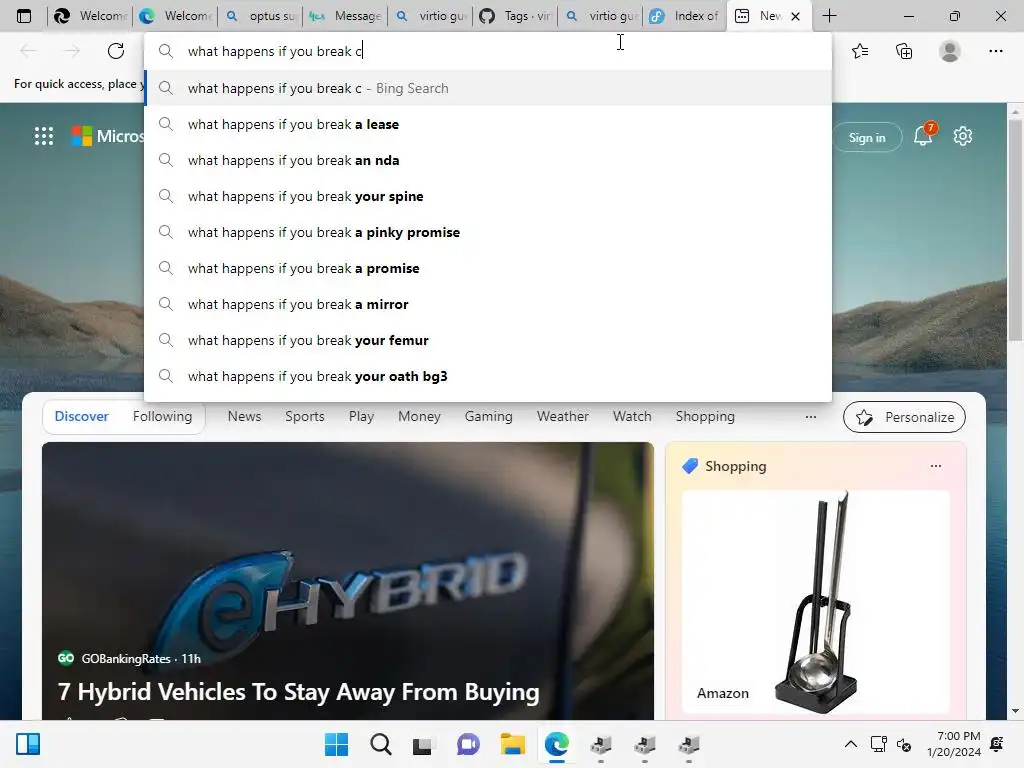Open the Watch category
Screen dimensions: 1024x768
632,416
